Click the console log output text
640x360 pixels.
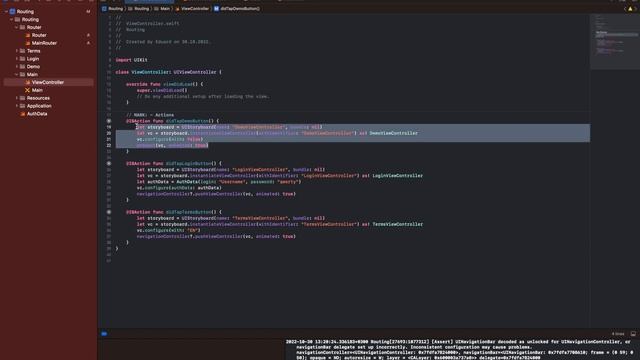(460, 350)
